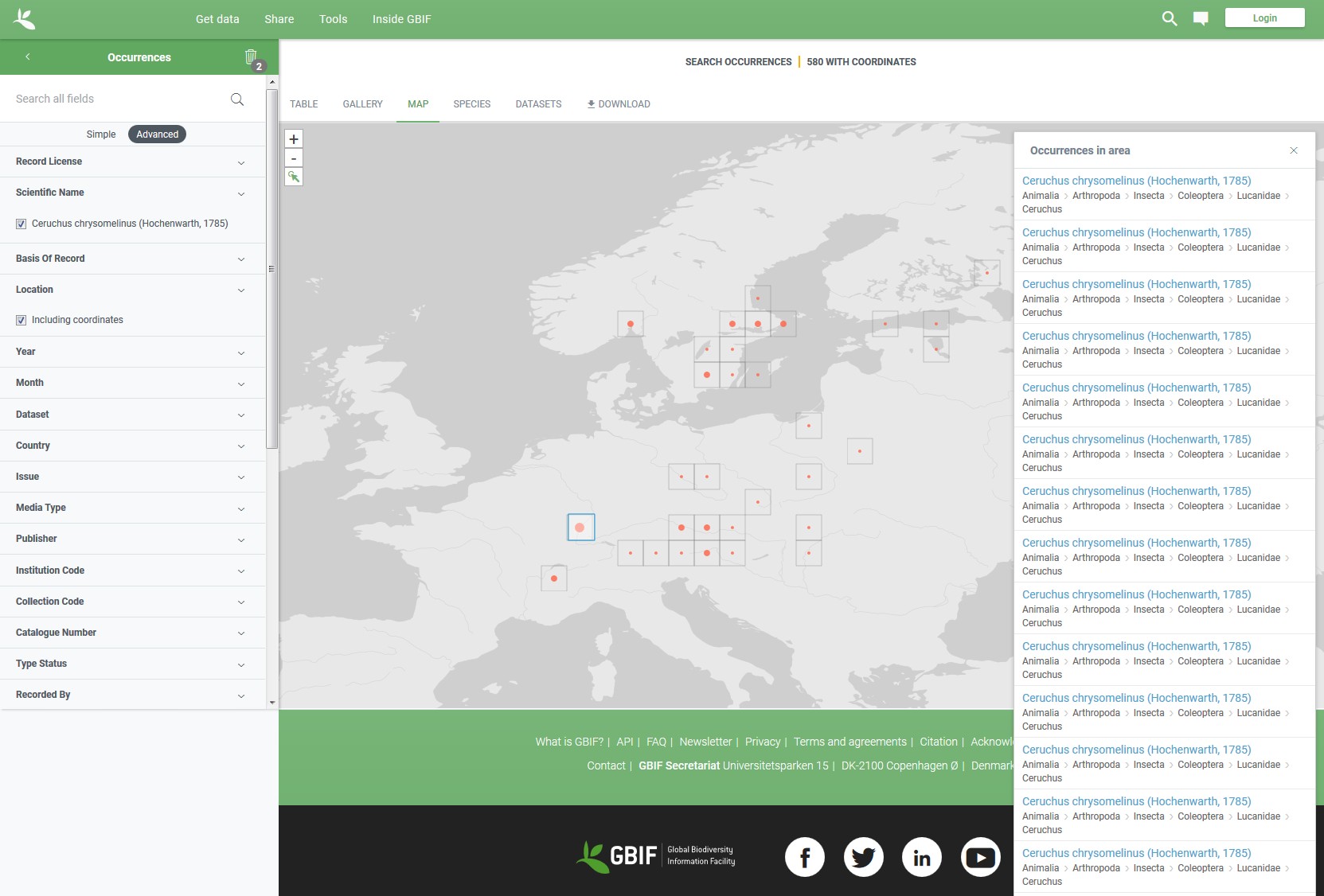Expand the Year filter
Screen dimensions: 1324x896
[x=132, y=352]
